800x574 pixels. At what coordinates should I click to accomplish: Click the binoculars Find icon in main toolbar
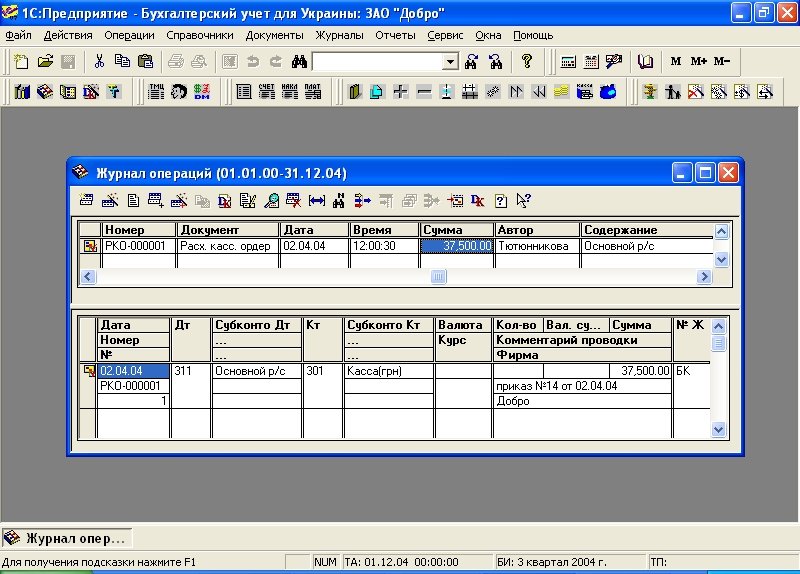(299, 62)
